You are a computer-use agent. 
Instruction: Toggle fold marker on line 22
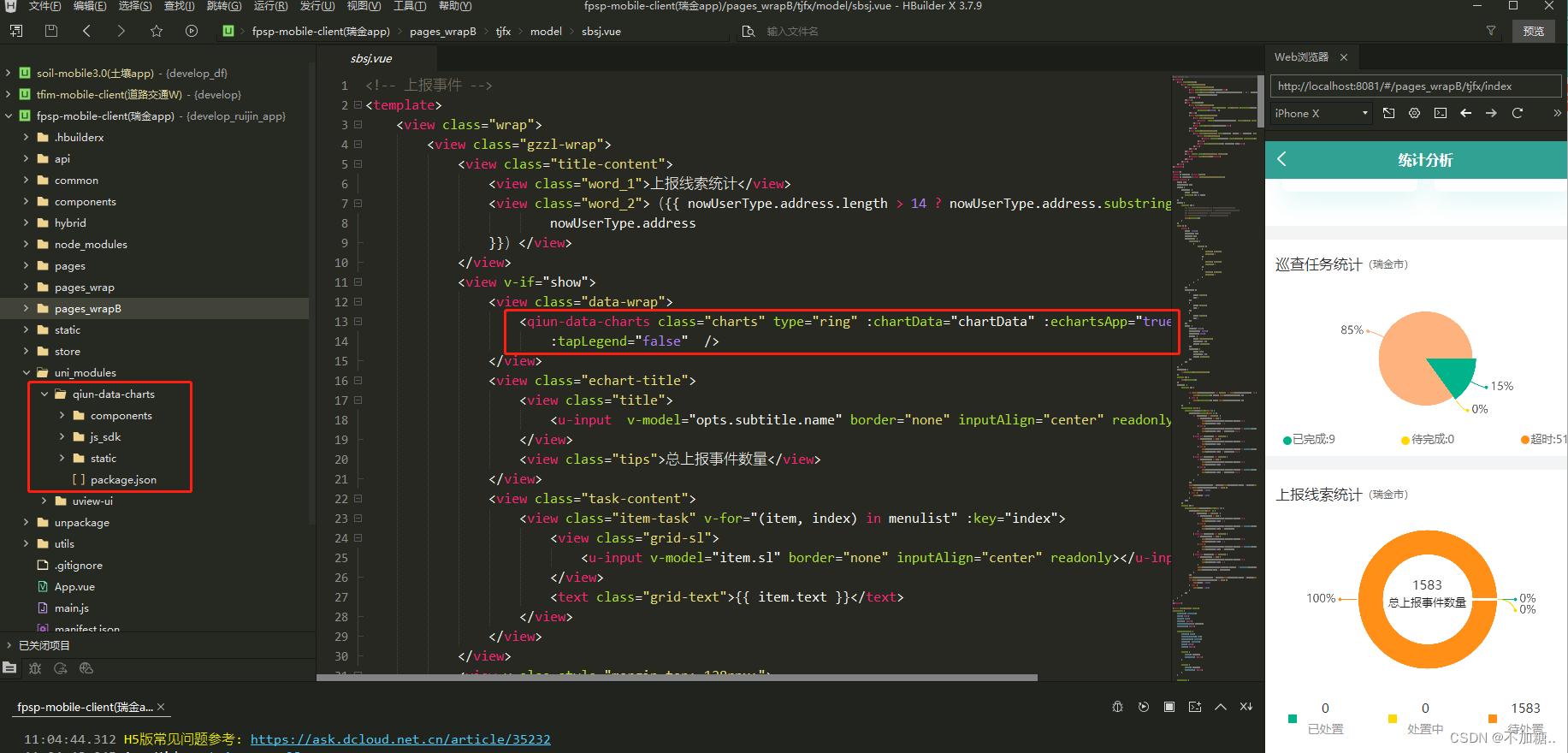pyautogui.click(x=358, y=499)
